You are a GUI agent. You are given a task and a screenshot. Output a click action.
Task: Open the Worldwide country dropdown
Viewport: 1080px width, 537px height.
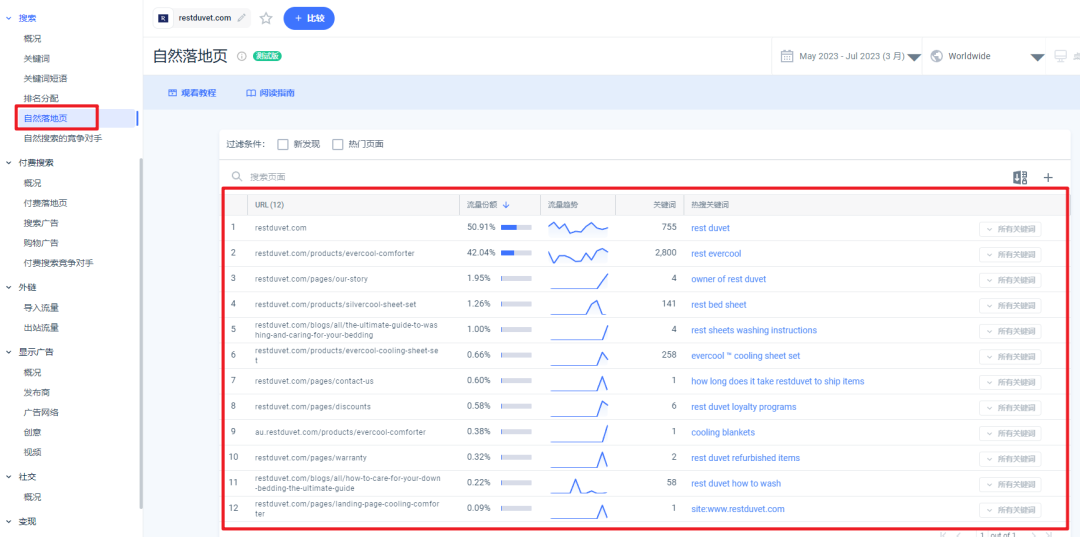[x=1038, y=57]
